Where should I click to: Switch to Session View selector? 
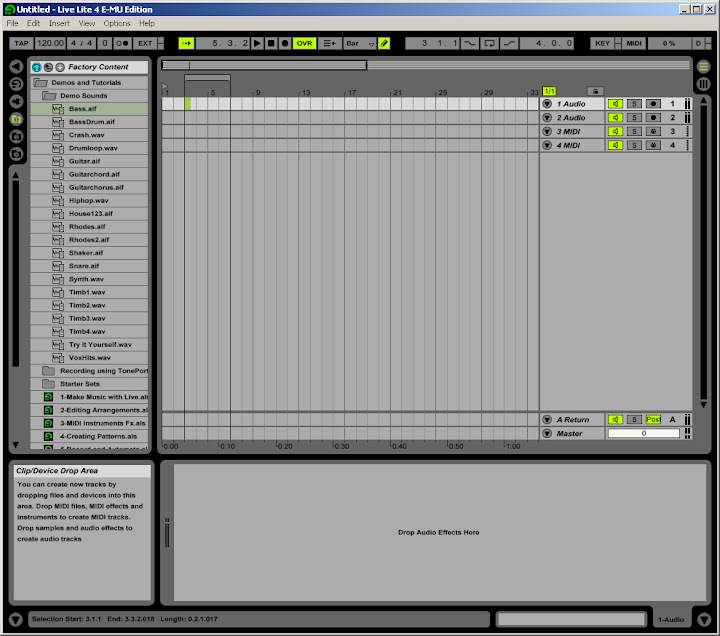703,84
